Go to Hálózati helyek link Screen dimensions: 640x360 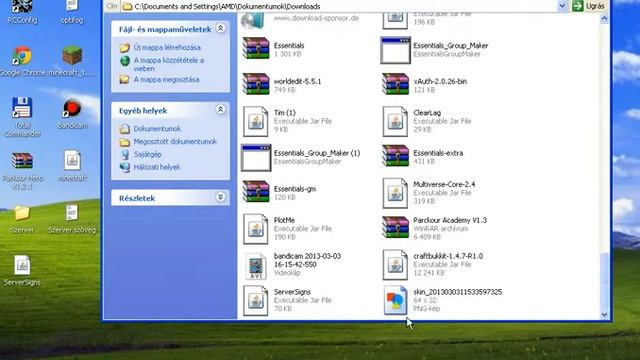[157, 167]
